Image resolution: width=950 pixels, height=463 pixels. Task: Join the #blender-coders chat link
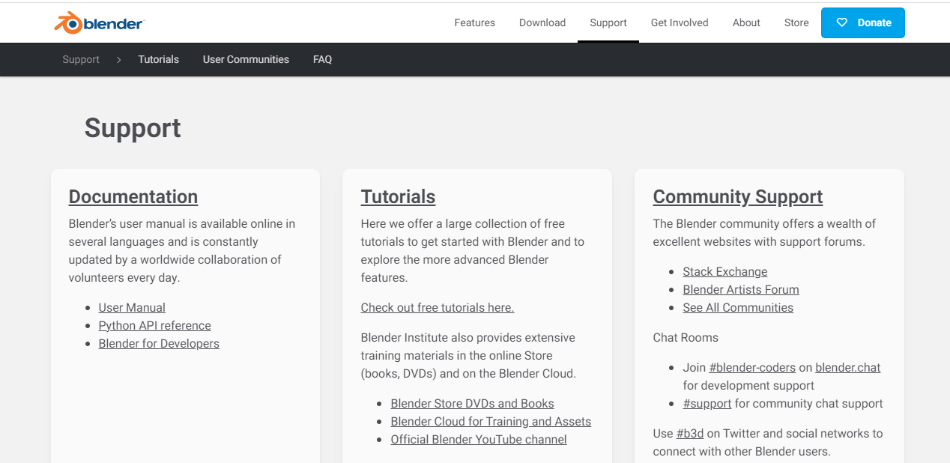pyautogui.click(x=752, y=367)
